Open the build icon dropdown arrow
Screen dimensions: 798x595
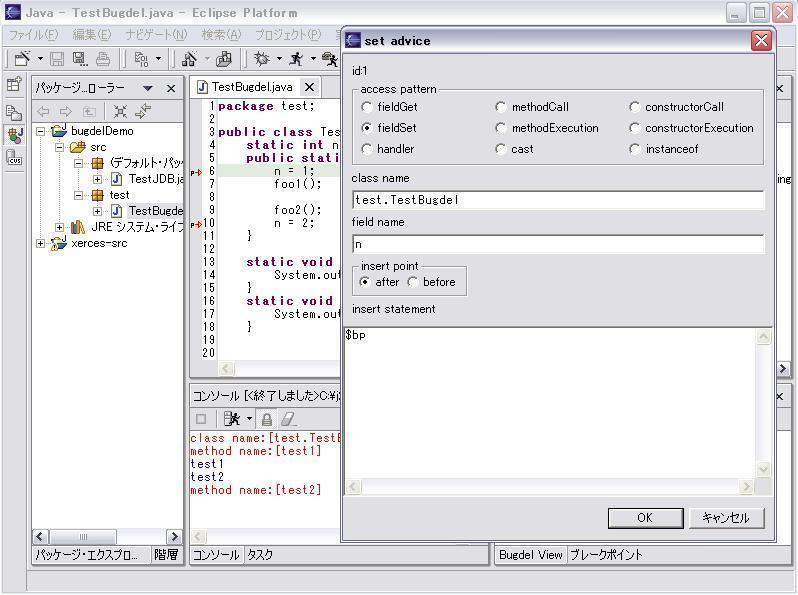158,59
